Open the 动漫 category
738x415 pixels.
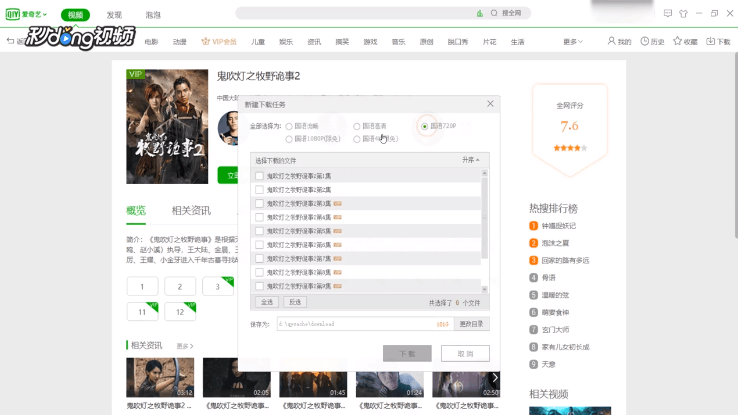coord(180,42)
